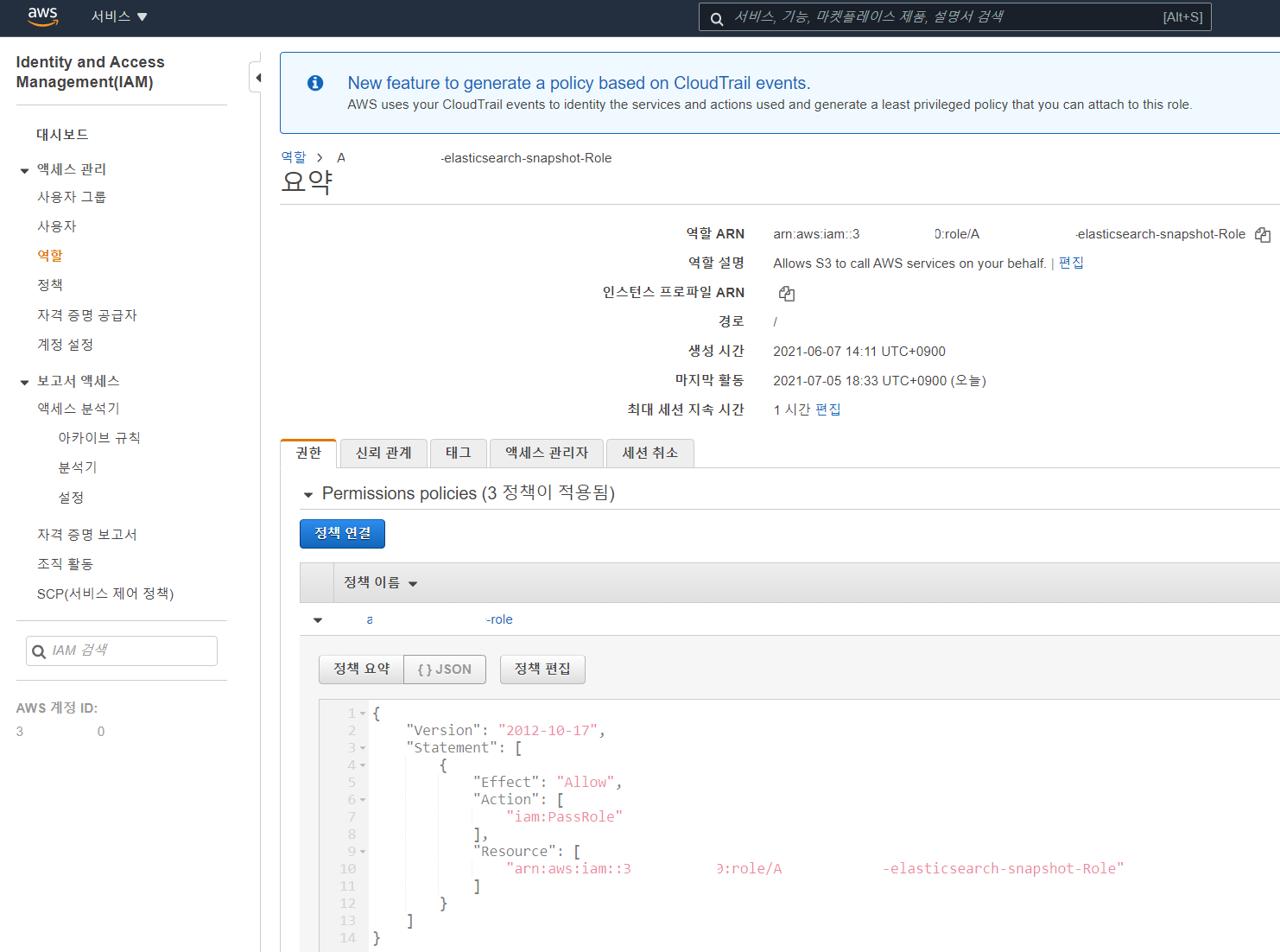This screenshot has width=1280, height=952.
Task: Open 계정 설정 page
Action: click(x=66, y=345)
